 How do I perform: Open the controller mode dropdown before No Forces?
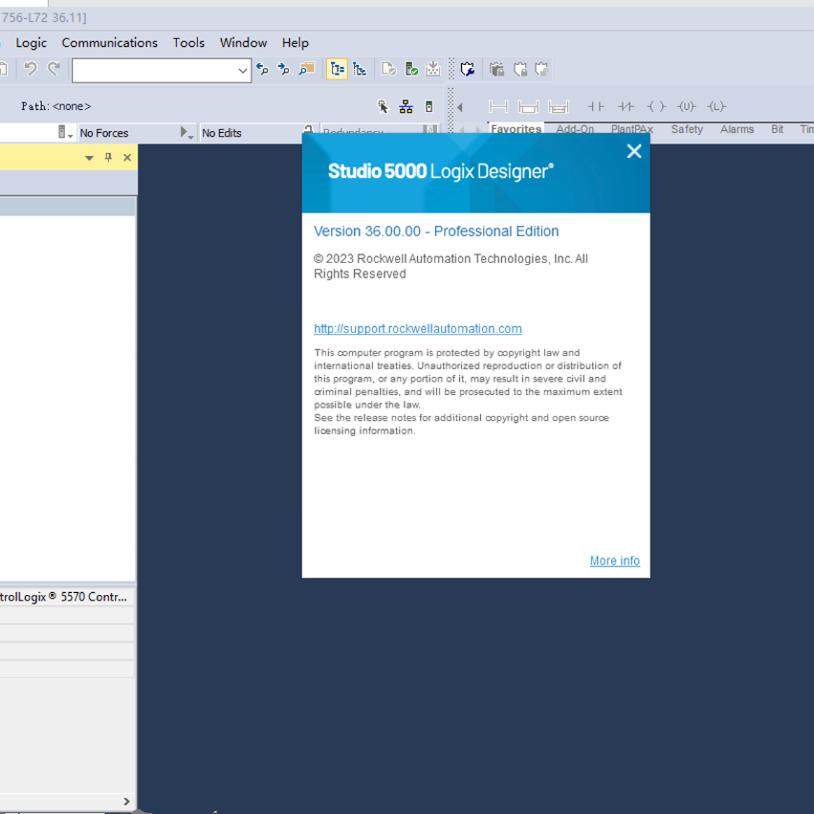(x=65, y=132)
